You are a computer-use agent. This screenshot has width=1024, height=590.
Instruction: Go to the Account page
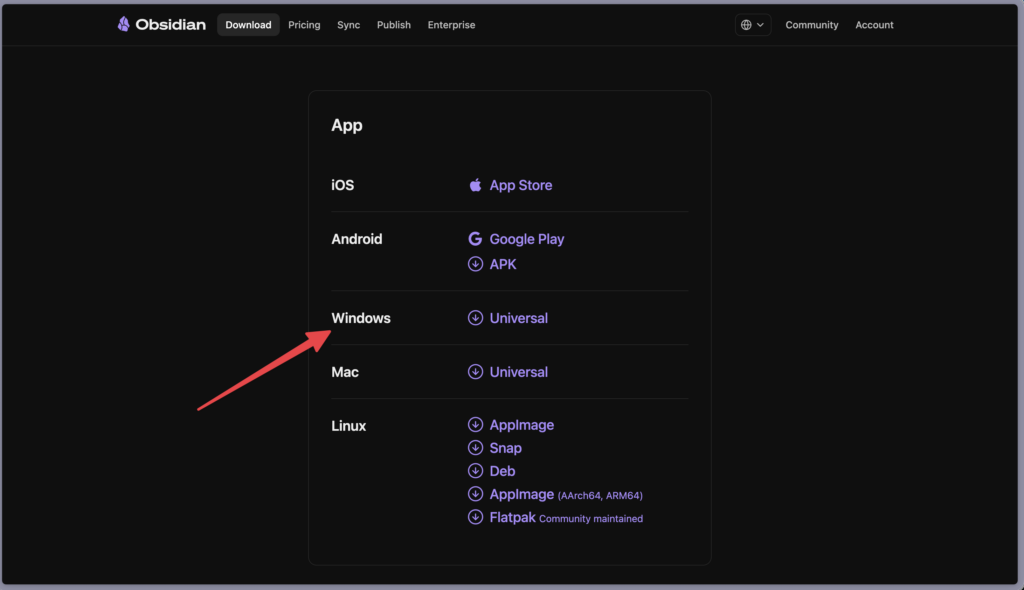point(874,25)
